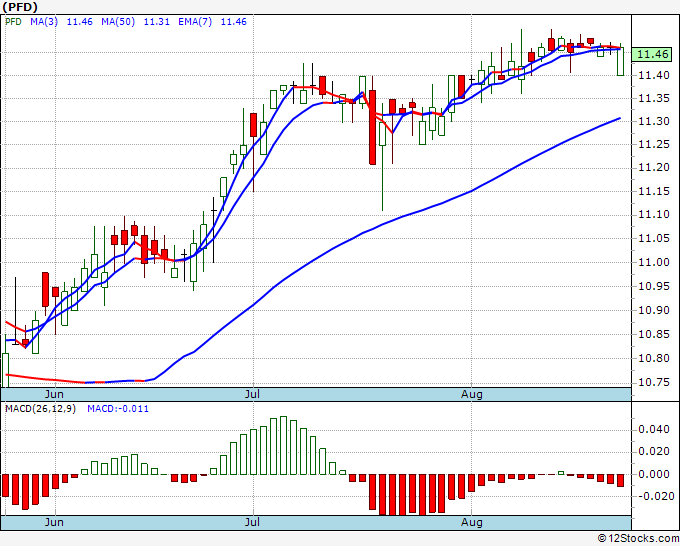Click the MA(50) value 11.31
This screenshot has height=546, width=680.
click(x=157, y=22)
